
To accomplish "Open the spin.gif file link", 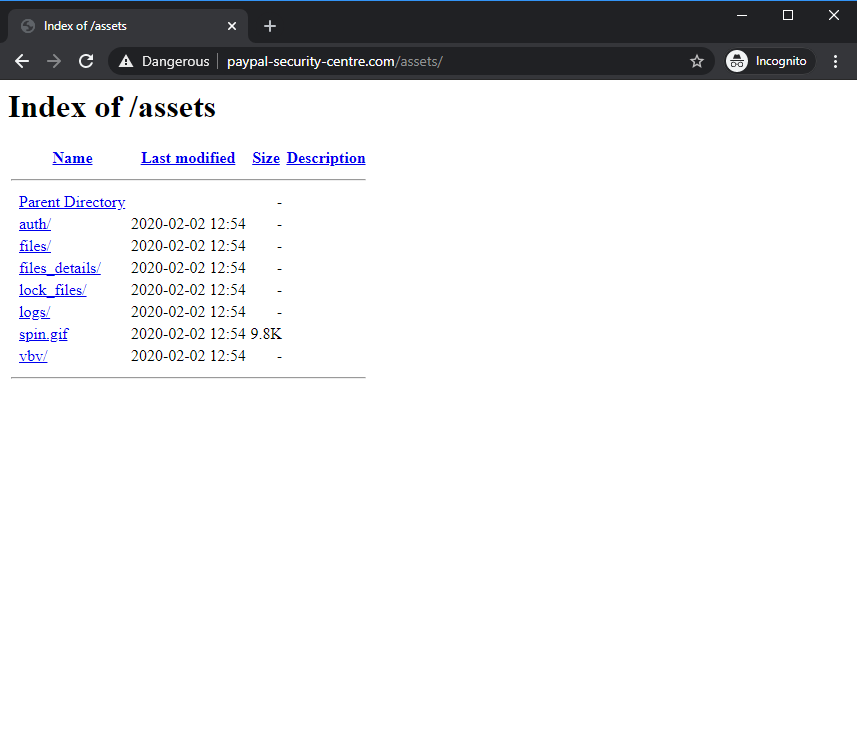I will coord(44,334).
